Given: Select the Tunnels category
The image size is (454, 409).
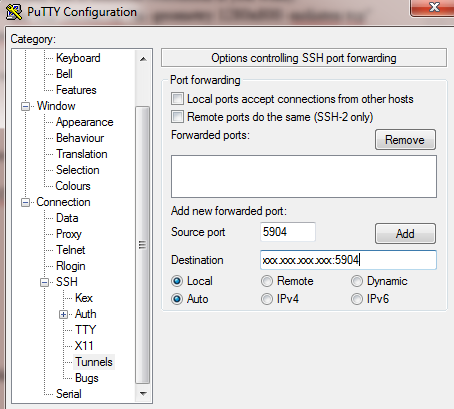Looking at the screenshot, I should pos(94,362).
